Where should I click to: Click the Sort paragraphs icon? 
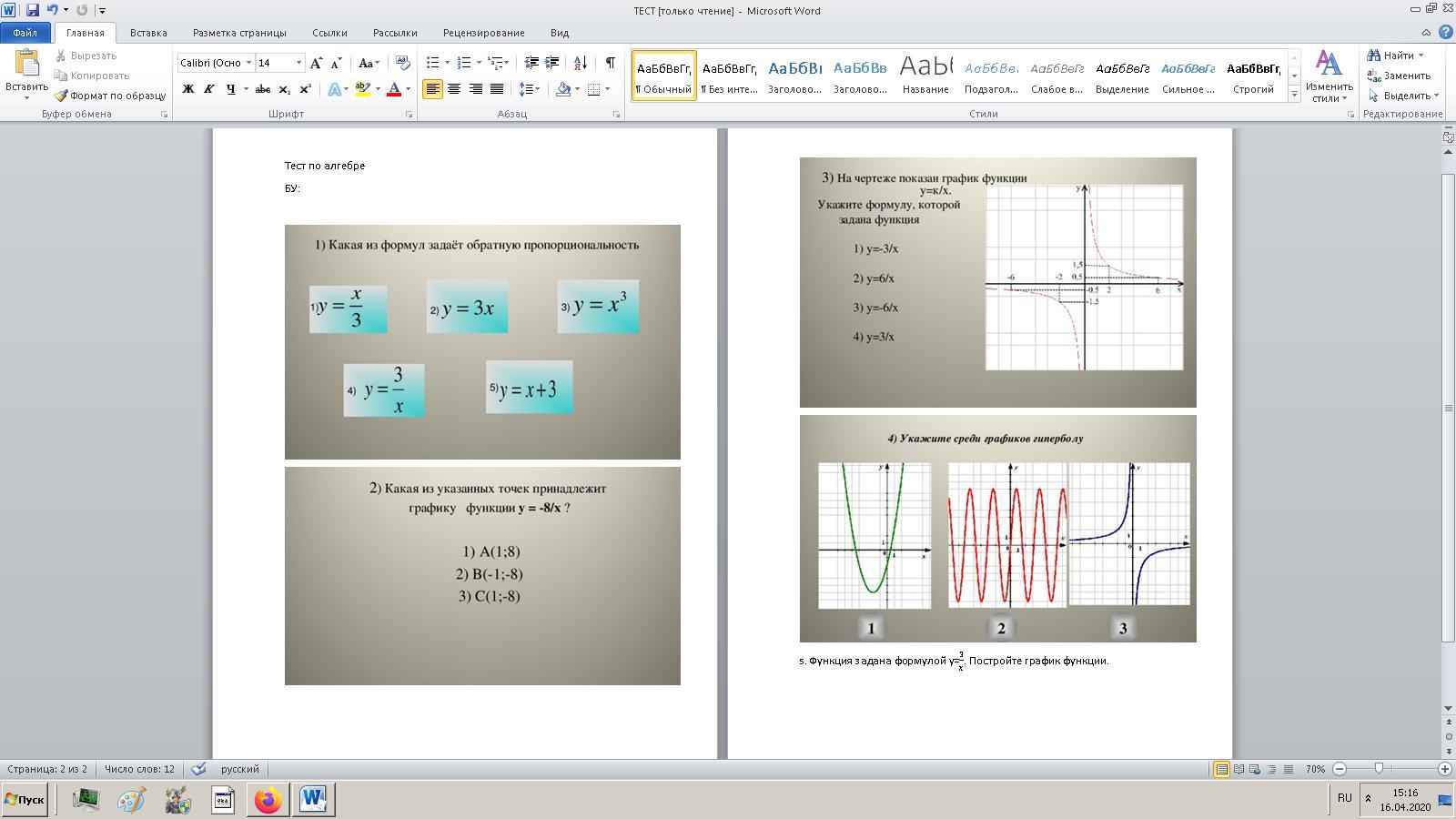pos(580,63)
